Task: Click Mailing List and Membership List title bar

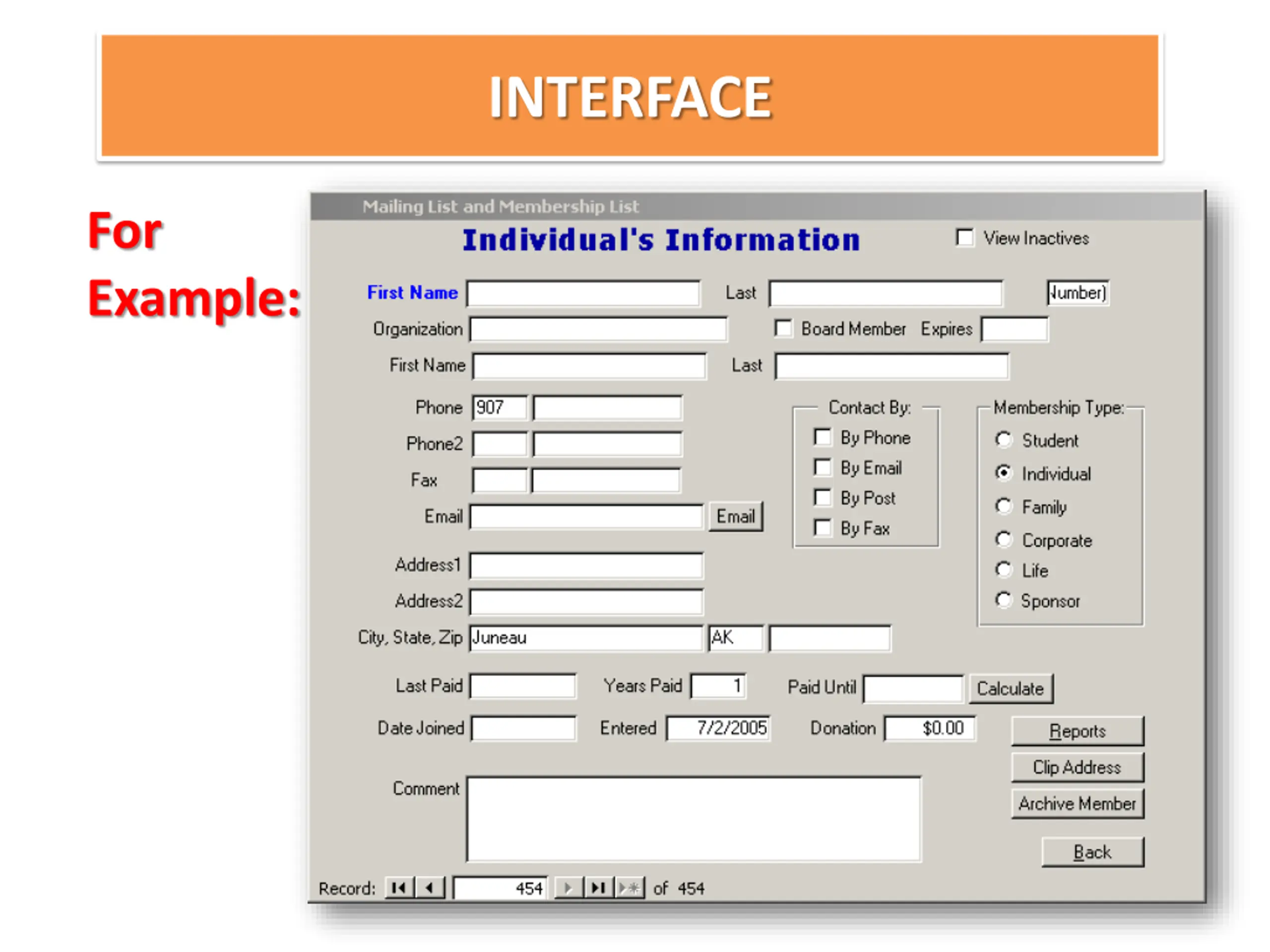Action: 757,206
